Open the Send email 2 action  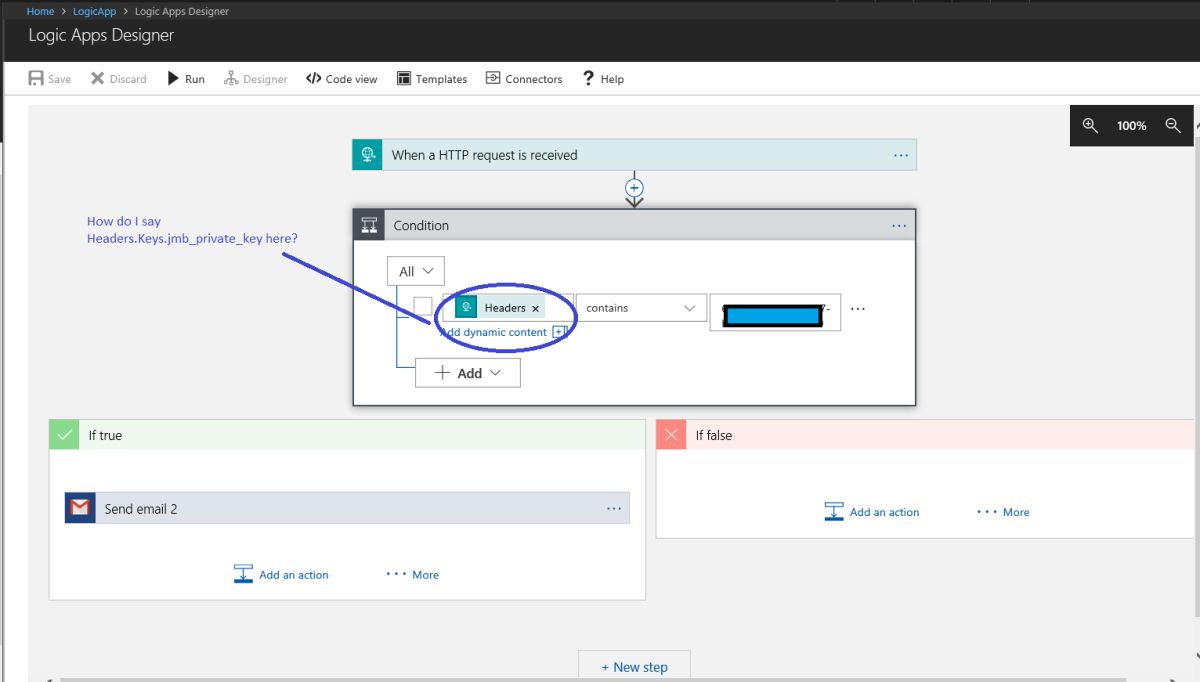pos(347,508)
